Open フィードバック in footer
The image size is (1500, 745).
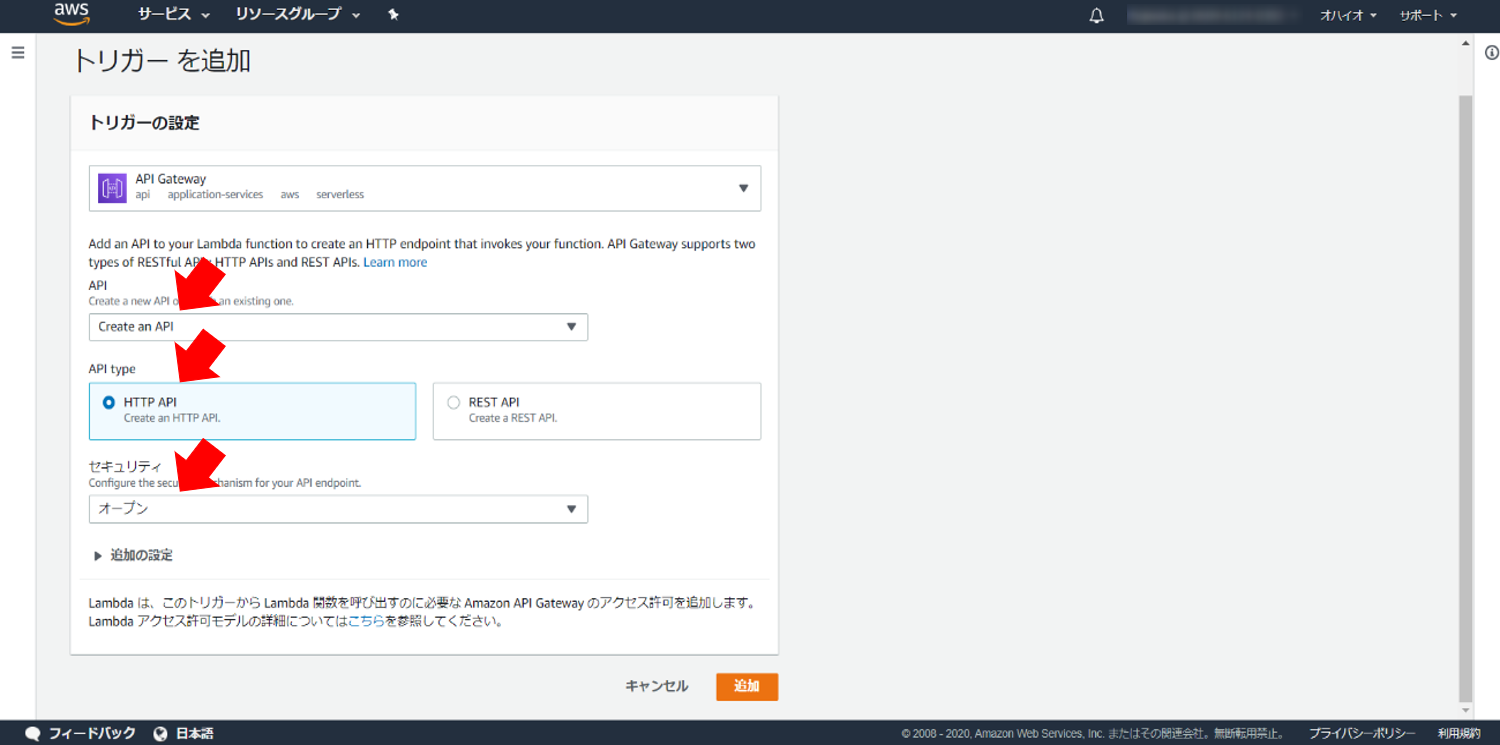coord(92,733)
